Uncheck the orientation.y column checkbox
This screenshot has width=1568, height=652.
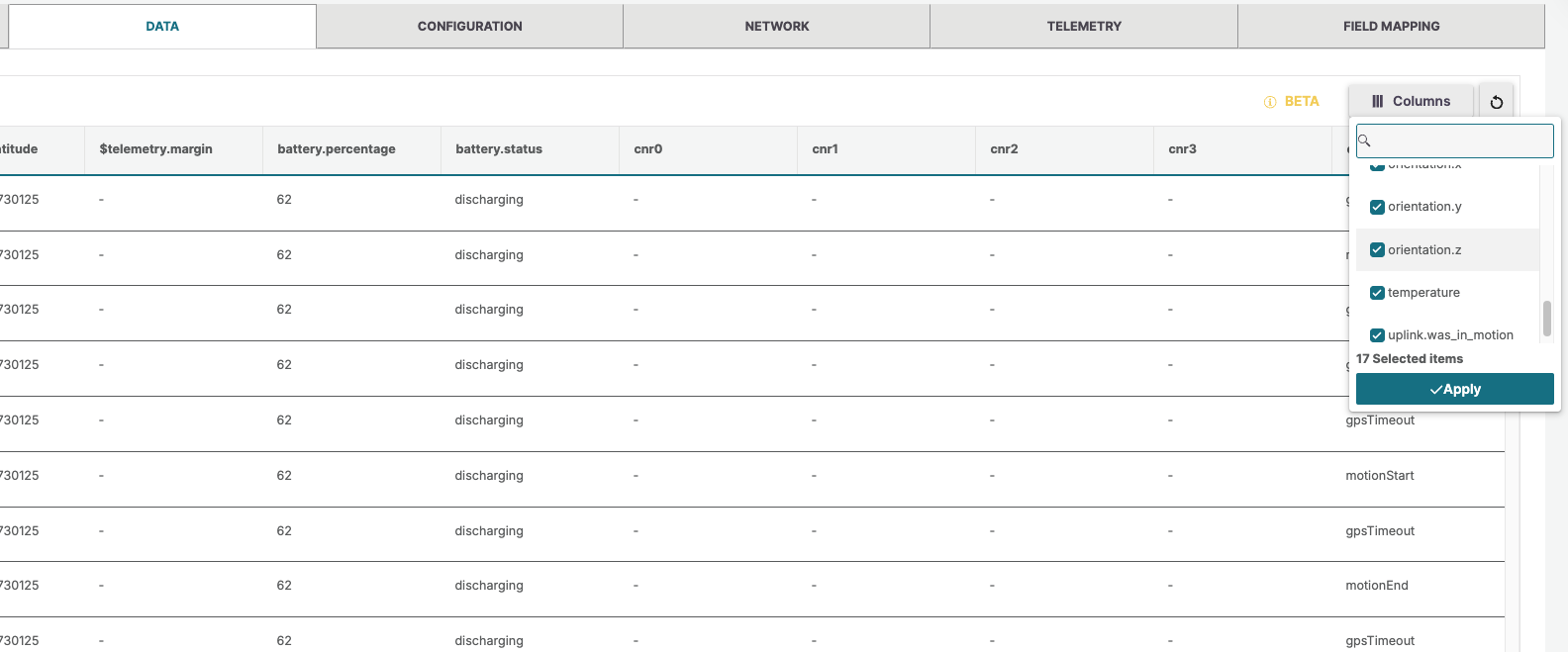point(1377,207)
